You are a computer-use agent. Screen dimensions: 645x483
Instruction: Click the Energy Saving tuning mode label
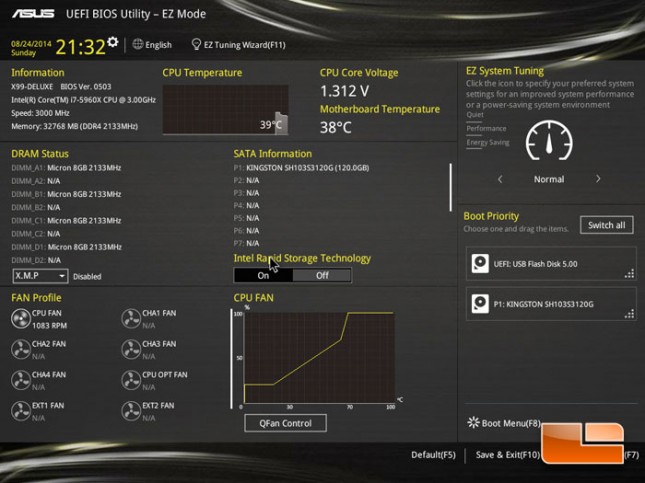click(488, 142)
